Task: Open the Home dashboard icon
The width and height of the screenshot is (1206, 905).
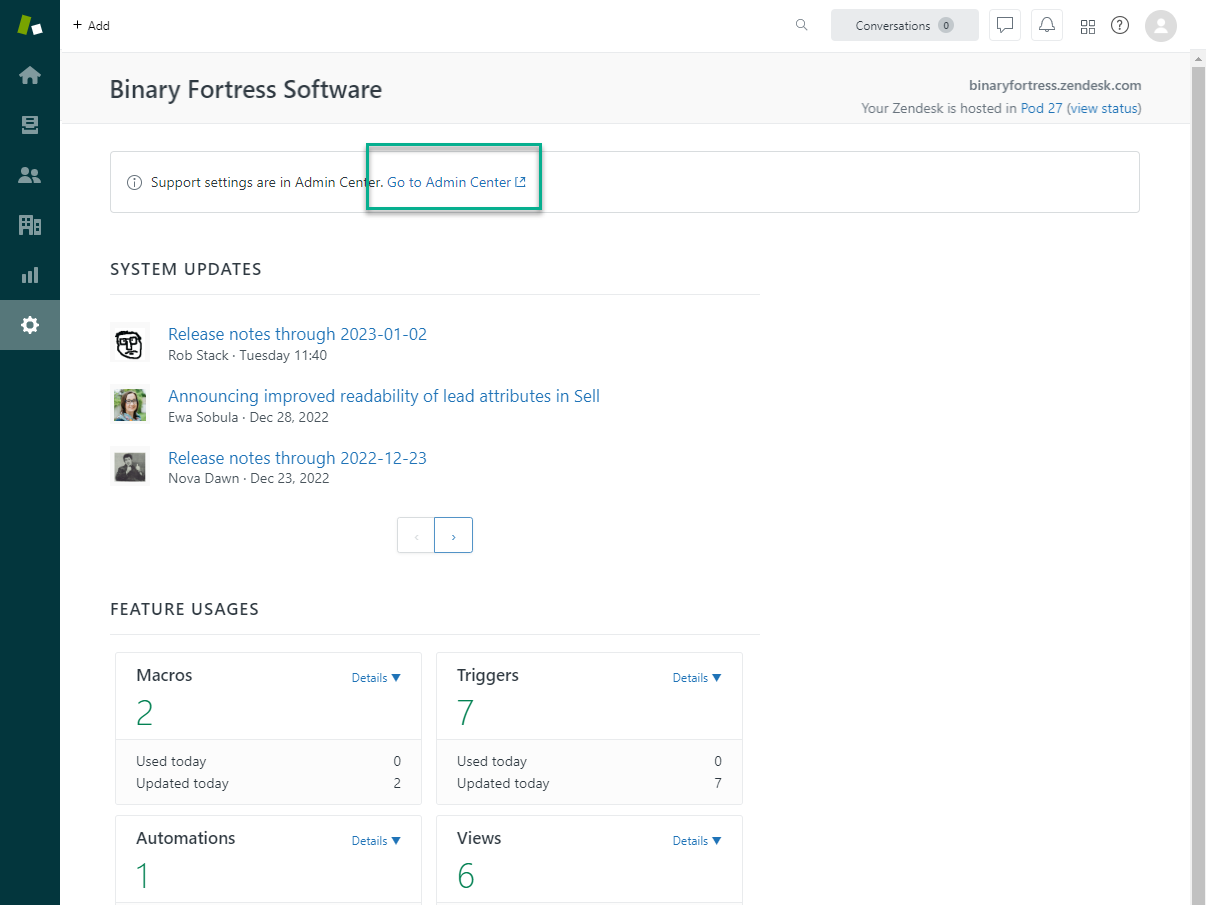Action: tap(30, 75)
